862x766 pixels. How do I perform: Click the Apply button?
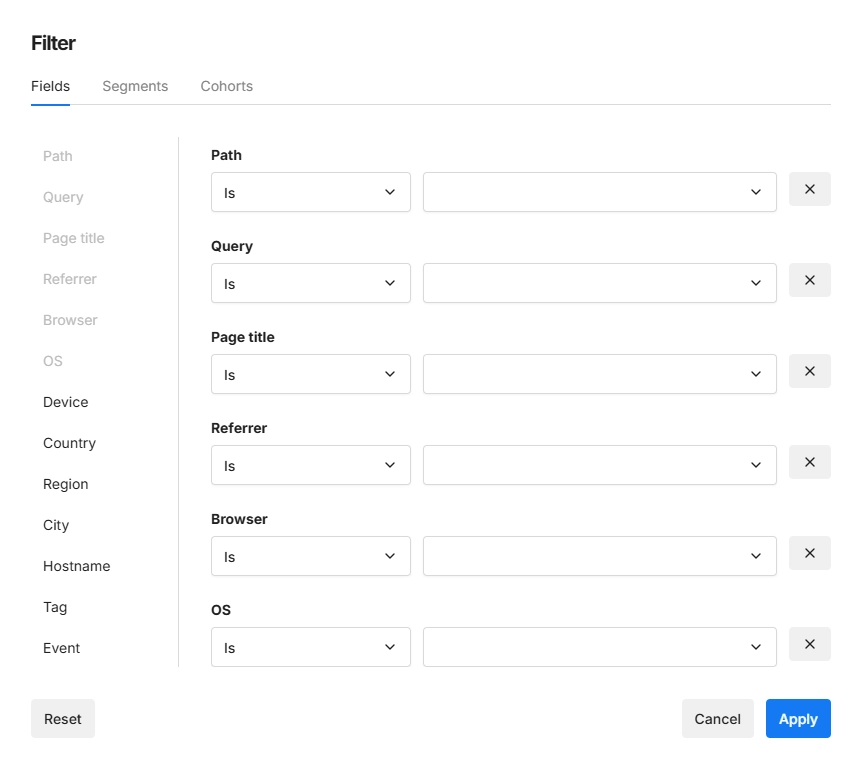[797, 718]
